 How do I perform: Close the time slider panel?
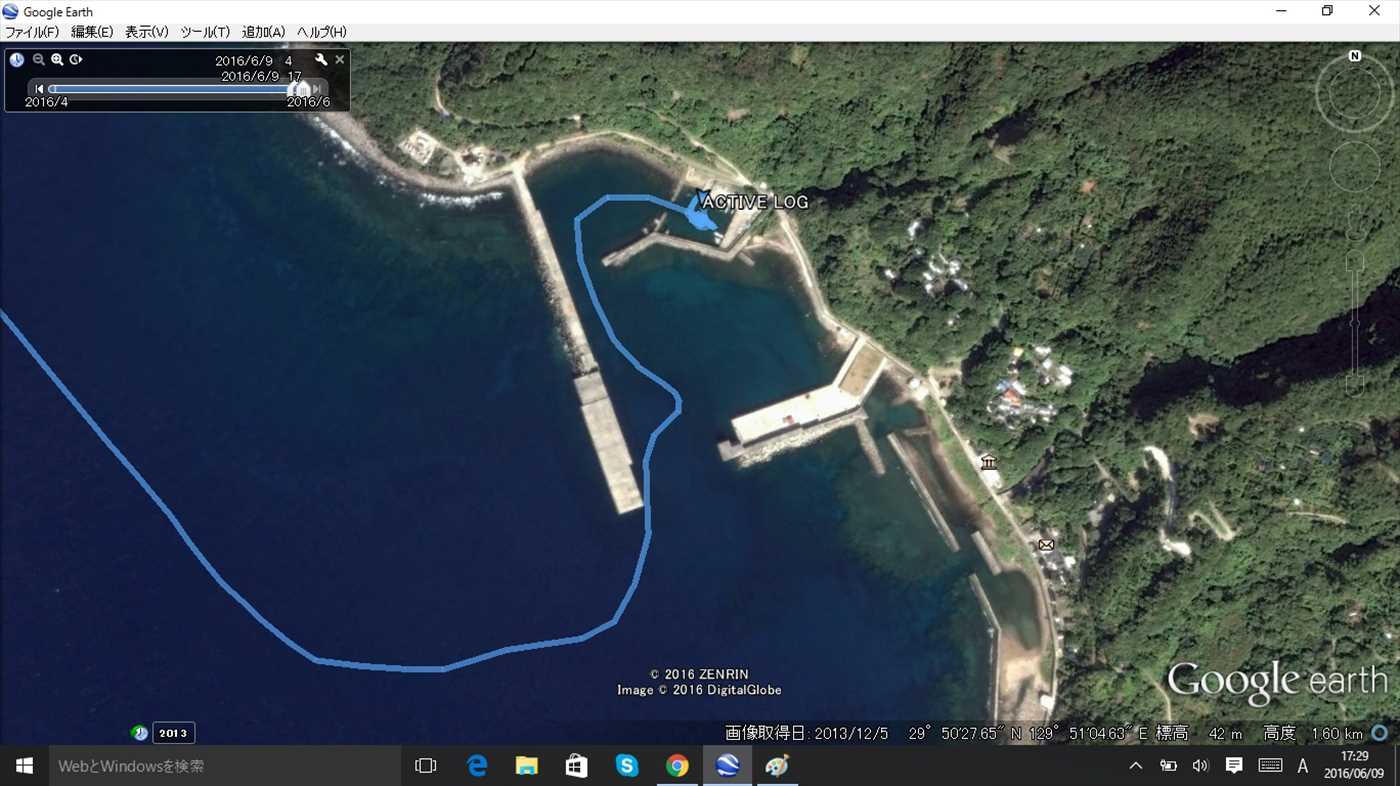pos(340,60)
